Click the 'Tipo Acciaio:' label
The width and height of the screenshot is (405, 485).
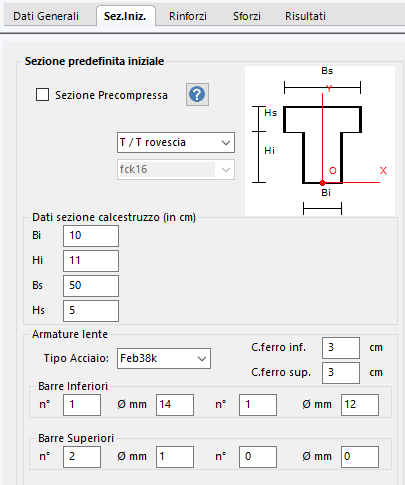(76, 359)
